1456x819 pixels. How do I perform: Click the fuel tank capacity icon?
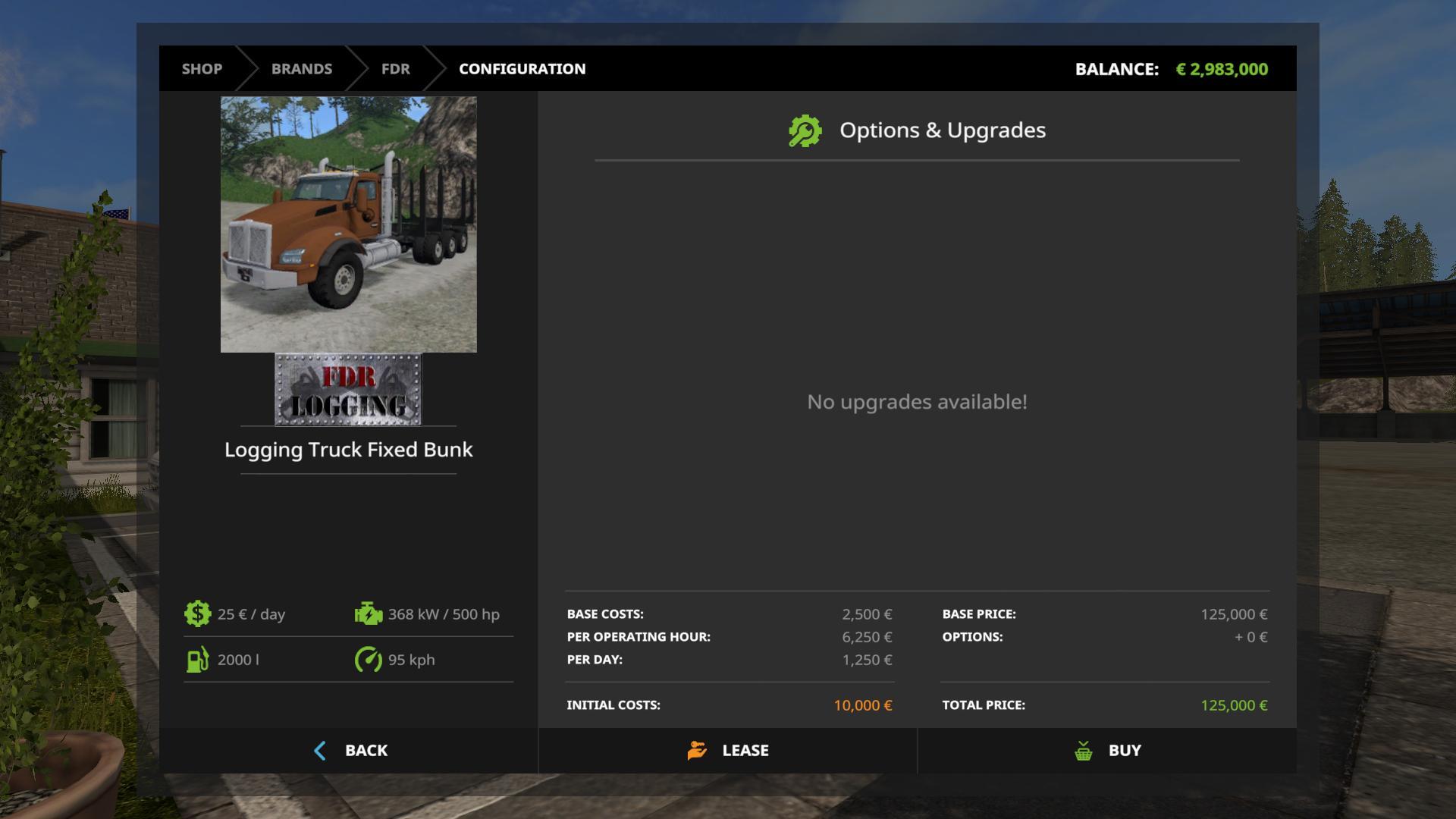pos(197,659)
